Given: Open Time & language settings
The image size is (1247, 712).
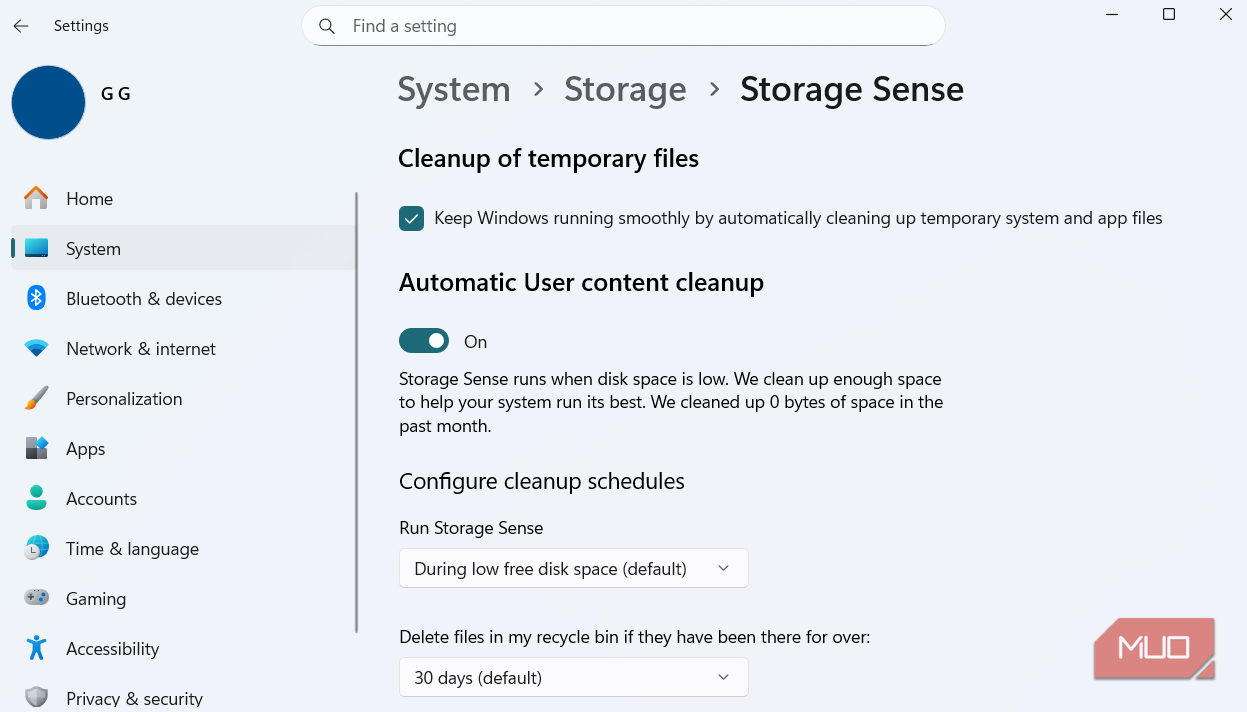Looking at the screenshot, I should click(x=183, y=548).
